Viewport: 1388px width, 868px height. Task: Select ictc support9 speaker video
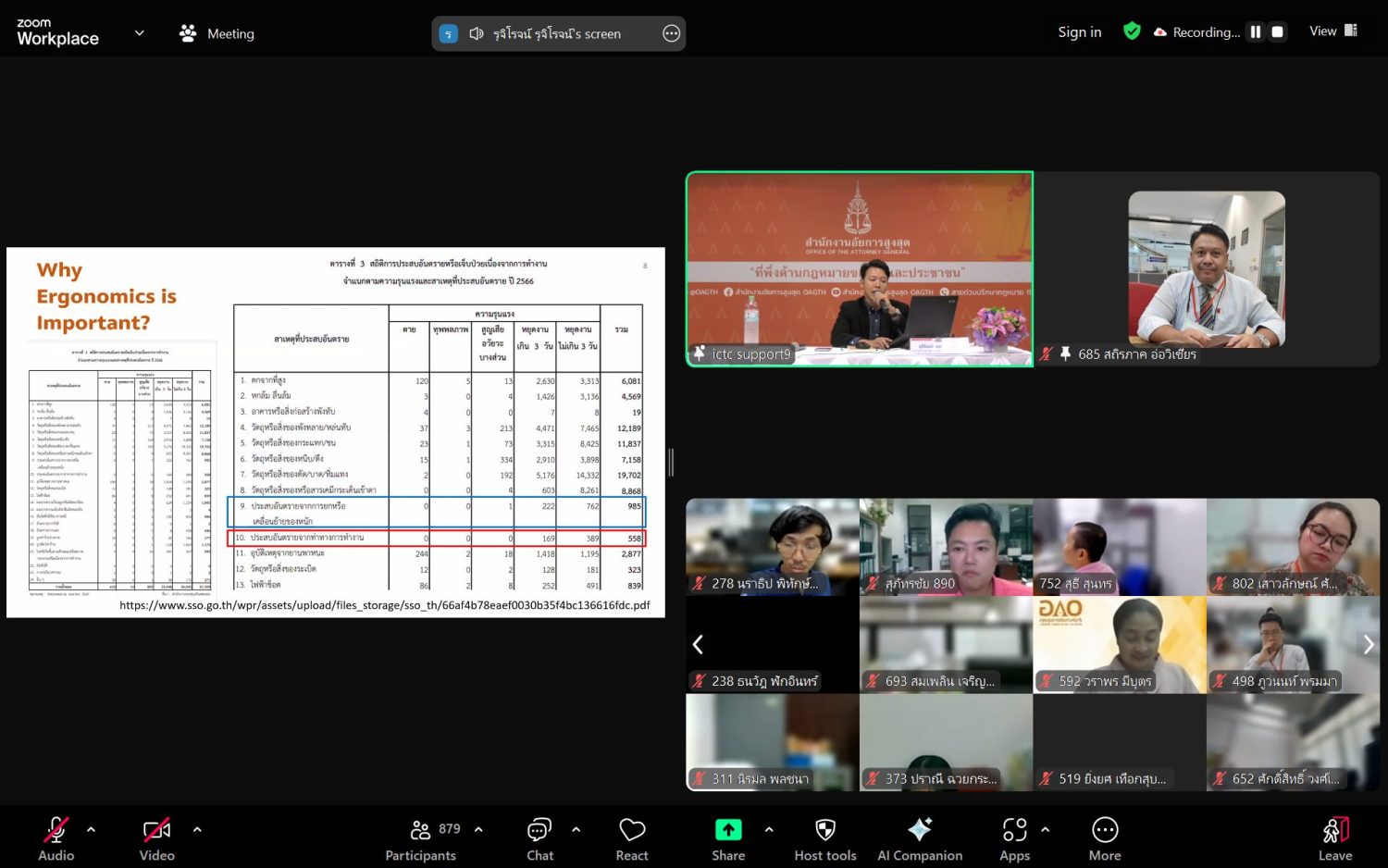coord(860,269)
